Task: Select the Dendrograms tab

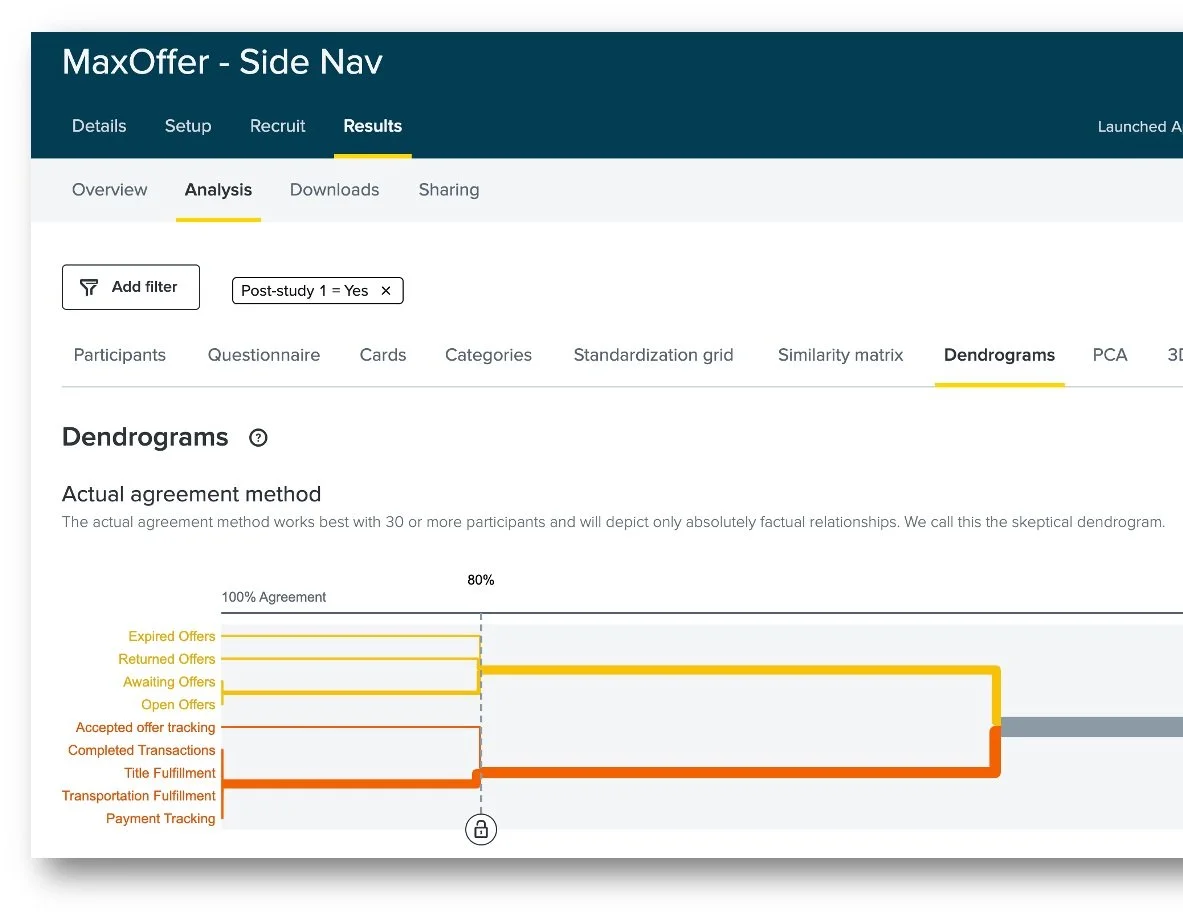Action: tap(999, 355)
